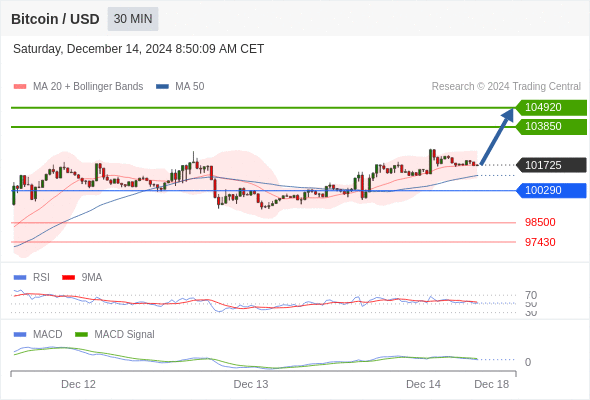Click the 9MA red legend swatch
The width and height of the screenshot is (590, 400).
click(68, 278)
